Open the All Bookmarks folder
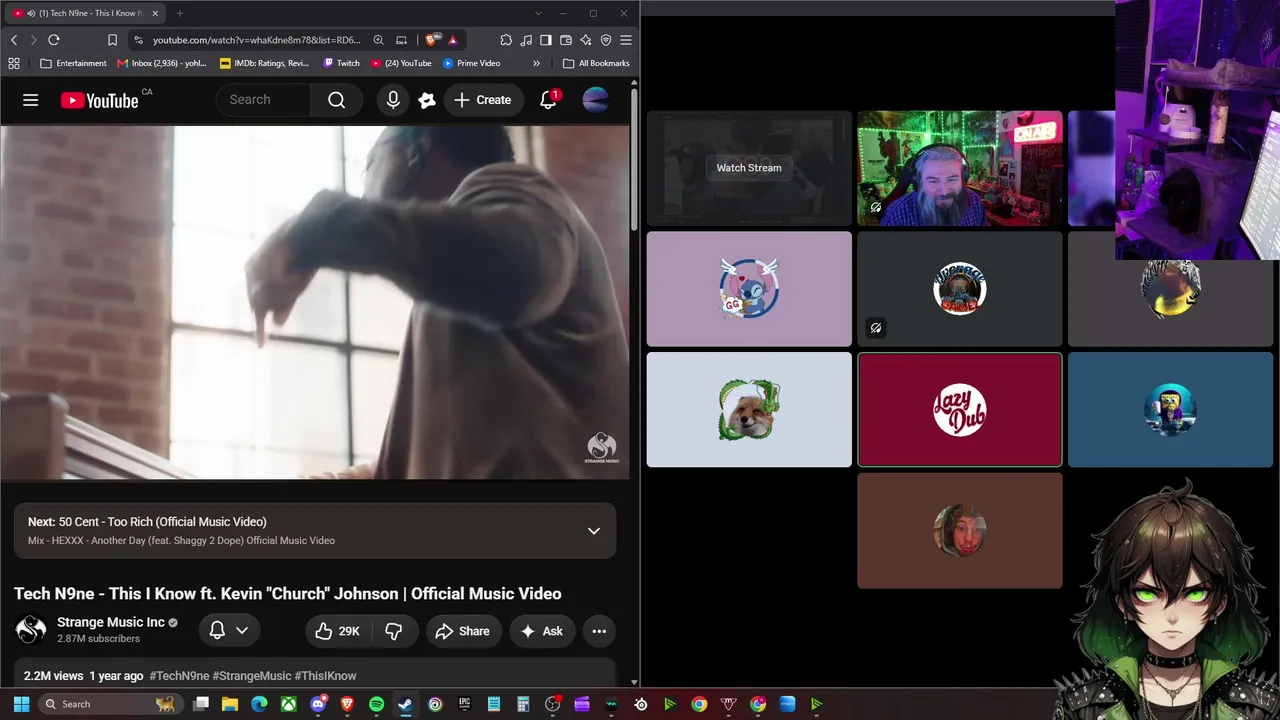This screenshot has width=1280, height=720. coord(596,63)
